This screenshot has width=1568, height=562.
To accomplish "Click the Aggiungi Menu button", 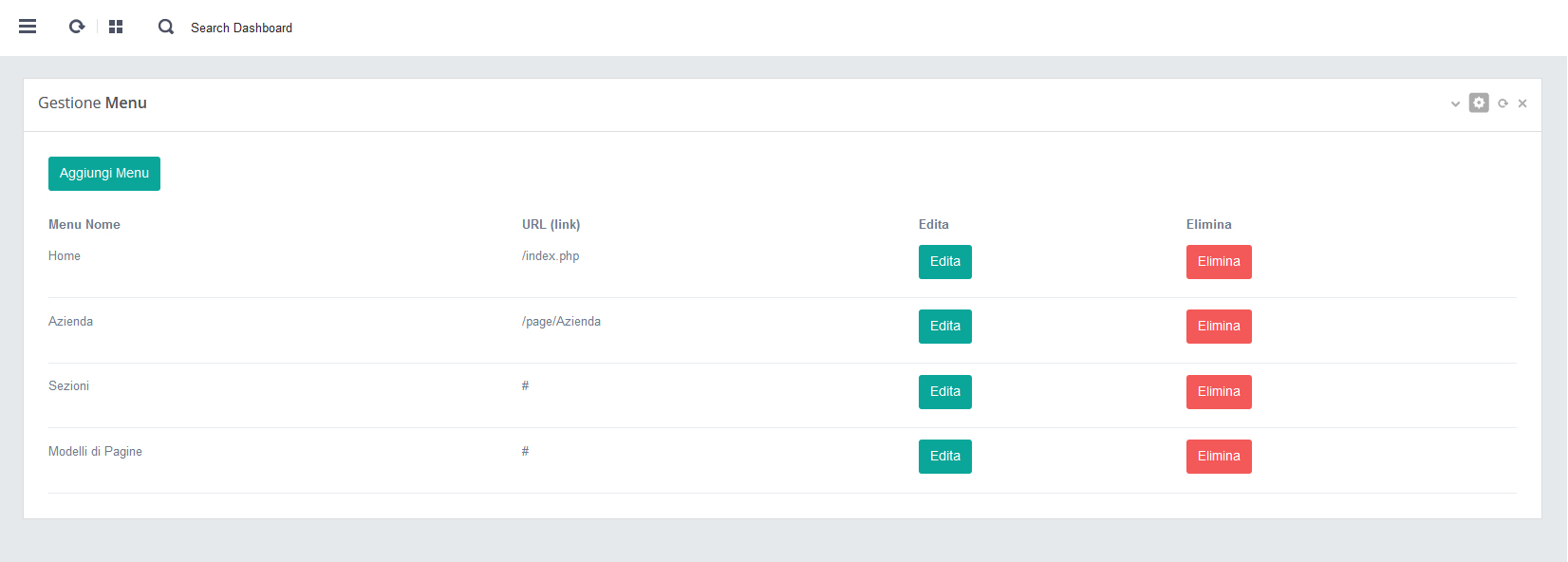I will (x=104, y=174).
